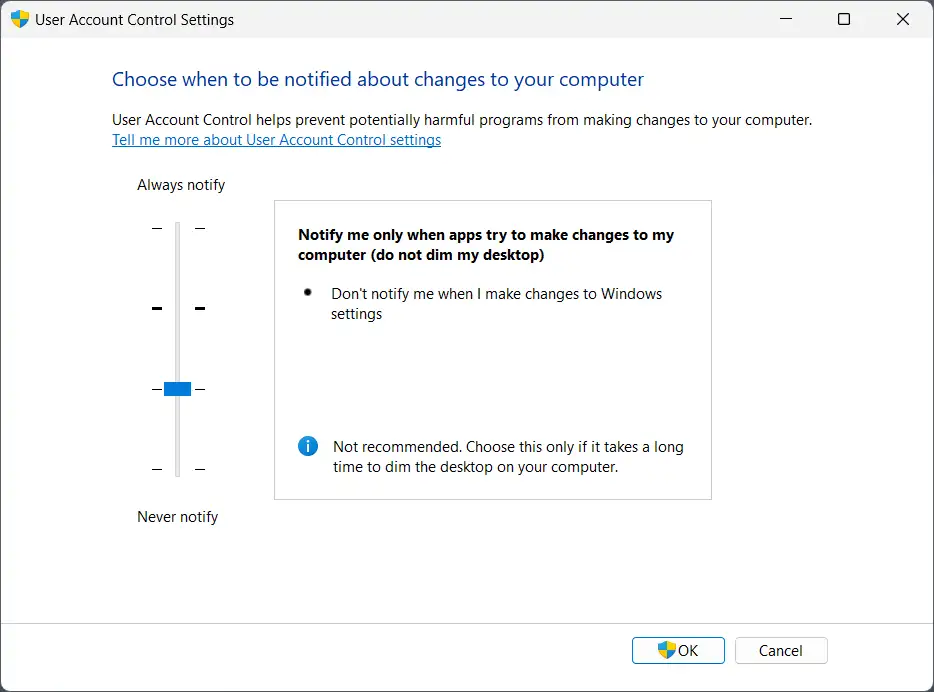Image resolution: width=934 pixels, height=692 pixels.
Task: Click the "Always notify" label
Action: [x=181, y=185]
